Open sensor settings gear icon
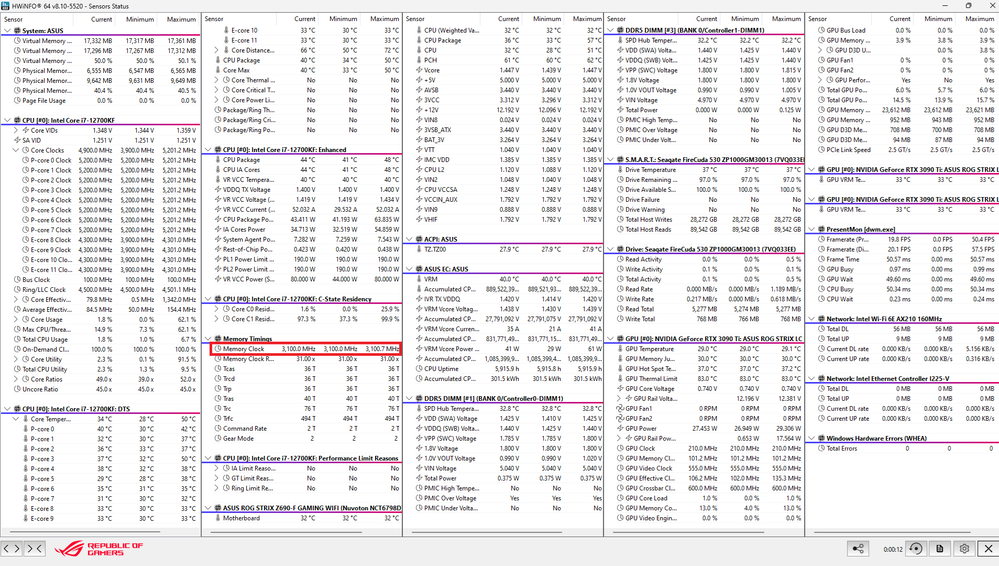 click(964, 549)
